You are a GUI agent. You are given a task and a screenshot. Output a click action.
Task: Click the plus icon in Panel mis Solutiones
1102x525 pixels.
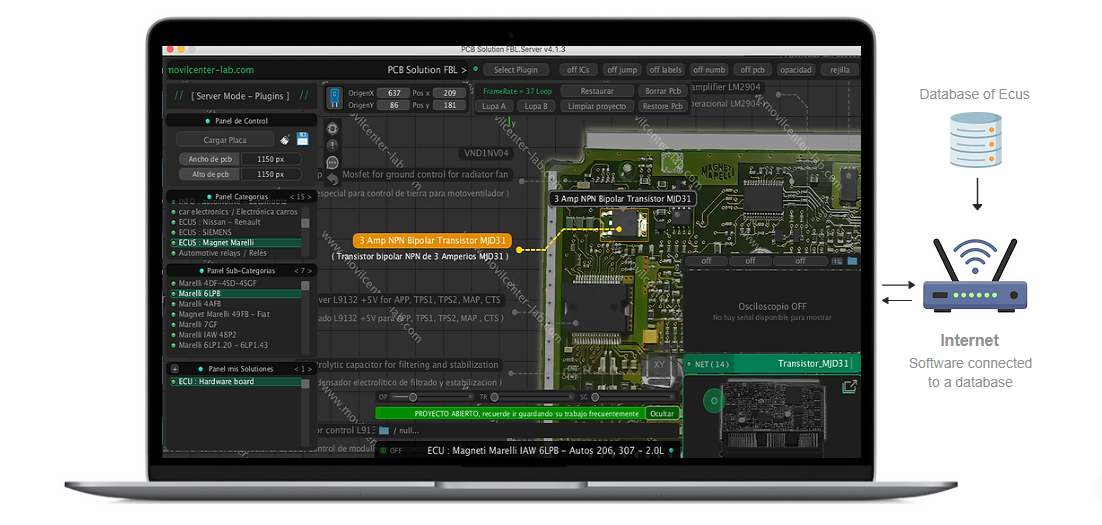[175, 369]
